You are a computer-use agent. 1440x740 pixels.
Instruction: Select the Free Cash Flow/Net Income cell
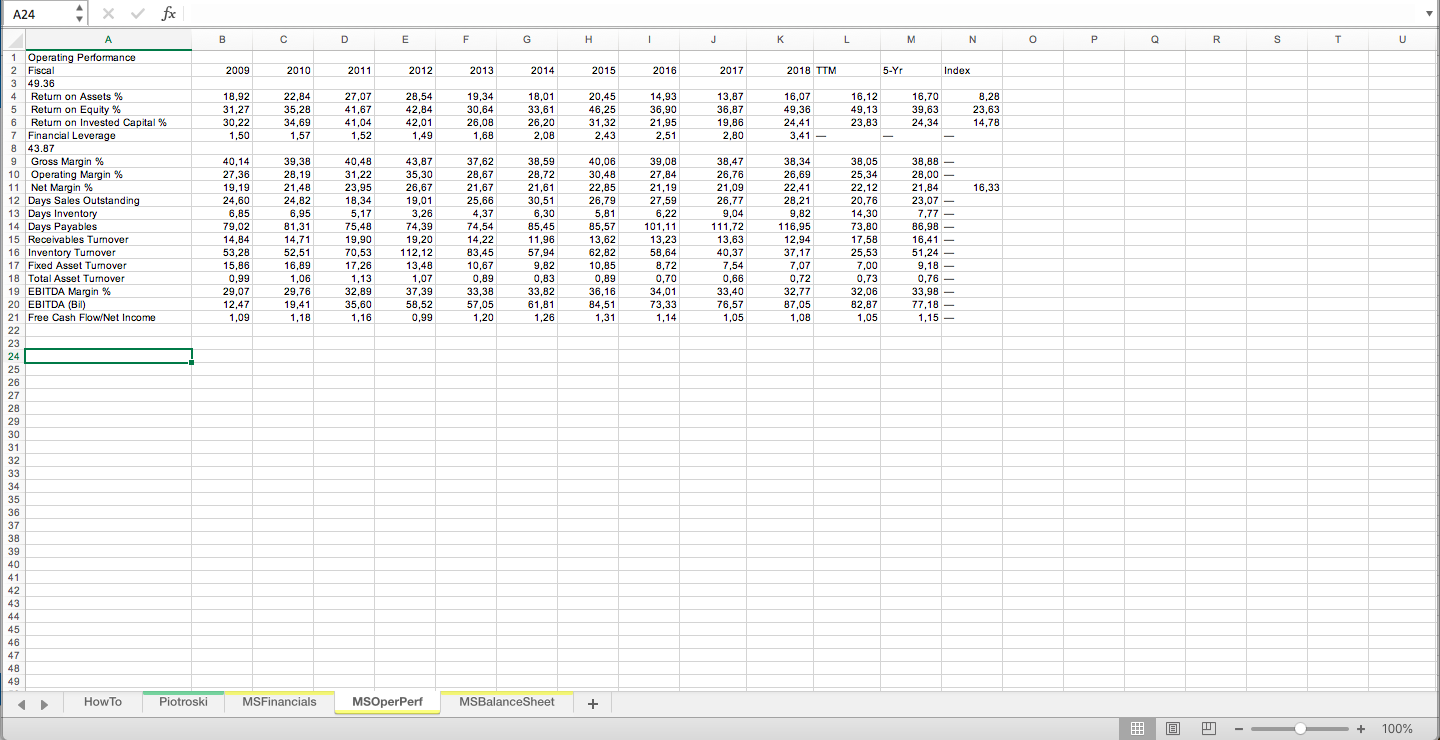108,318
